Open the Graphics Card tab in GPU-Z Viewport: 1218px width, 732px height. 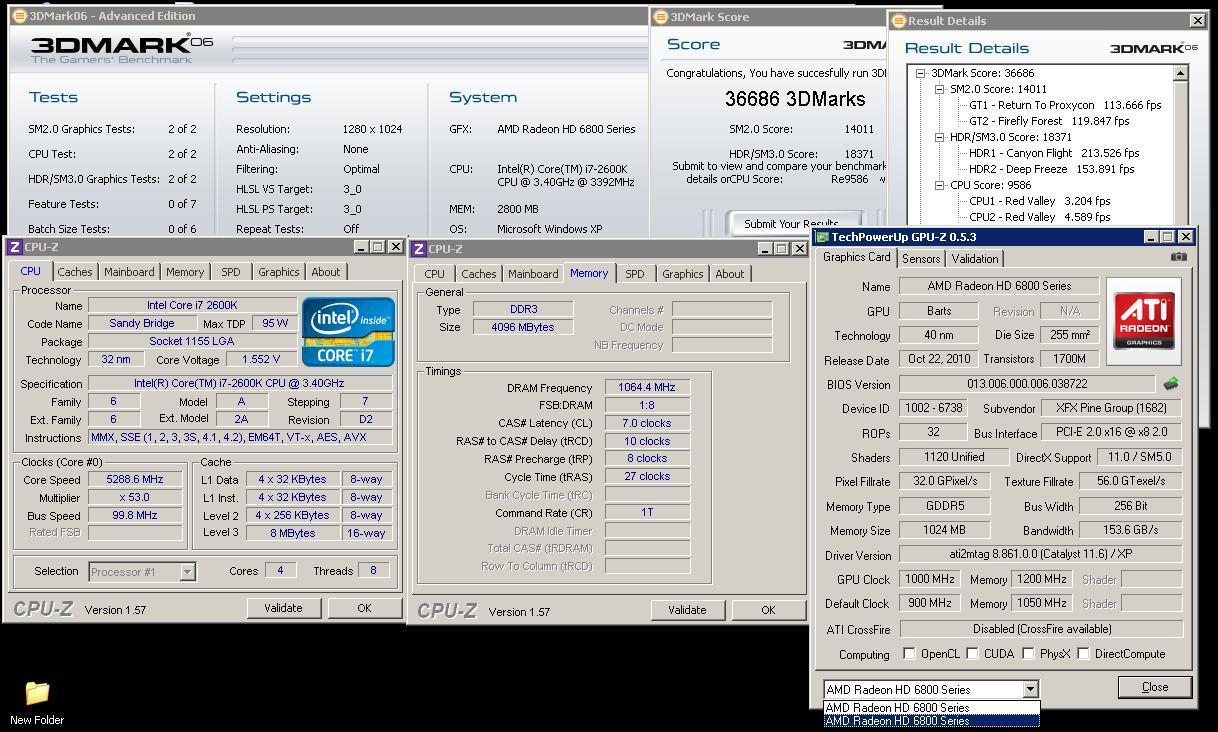point(856,256)
